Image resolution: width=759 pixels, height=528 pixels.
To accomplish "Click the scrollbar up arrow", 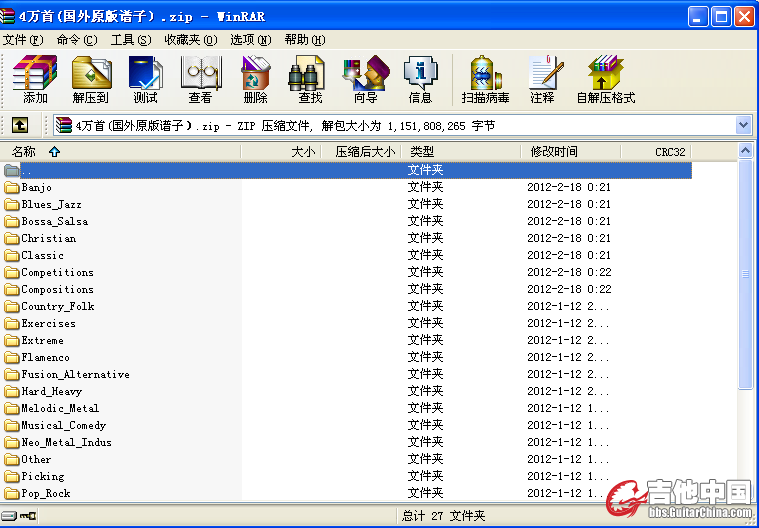I will [745, 151].
